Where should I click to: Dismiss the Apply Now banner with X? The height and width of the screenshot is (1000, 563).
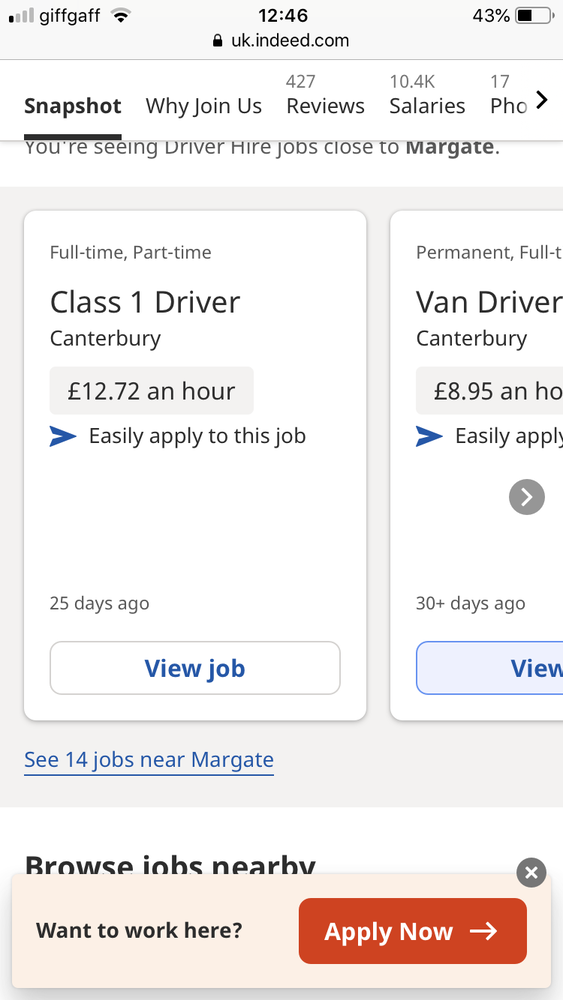[531, 872]
